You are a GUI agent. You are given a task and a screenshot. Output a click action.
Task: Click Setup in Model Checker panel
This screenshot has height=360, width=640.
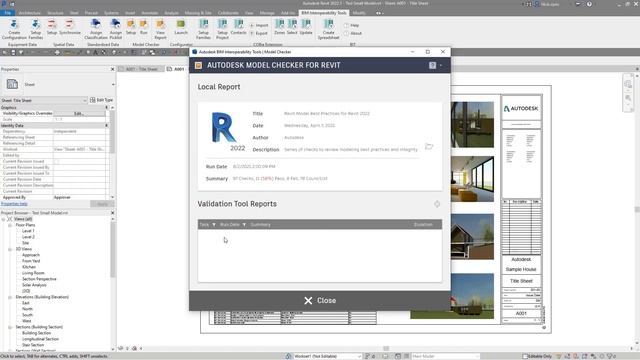coord(131,27)
